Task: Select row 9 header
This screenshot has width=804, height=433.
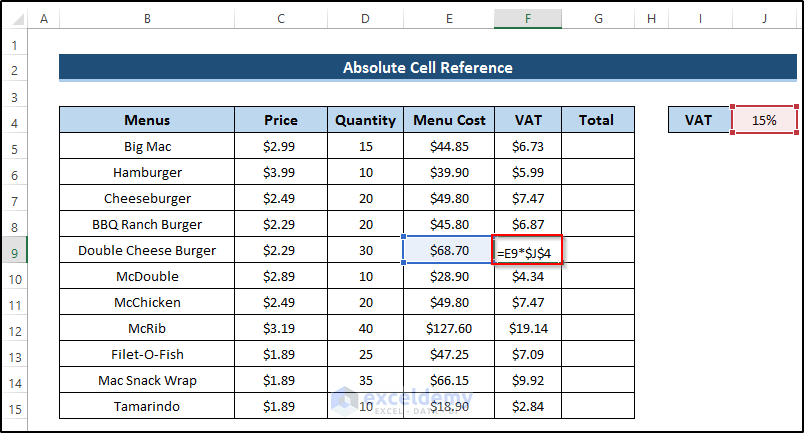Action: coord(15,250)
